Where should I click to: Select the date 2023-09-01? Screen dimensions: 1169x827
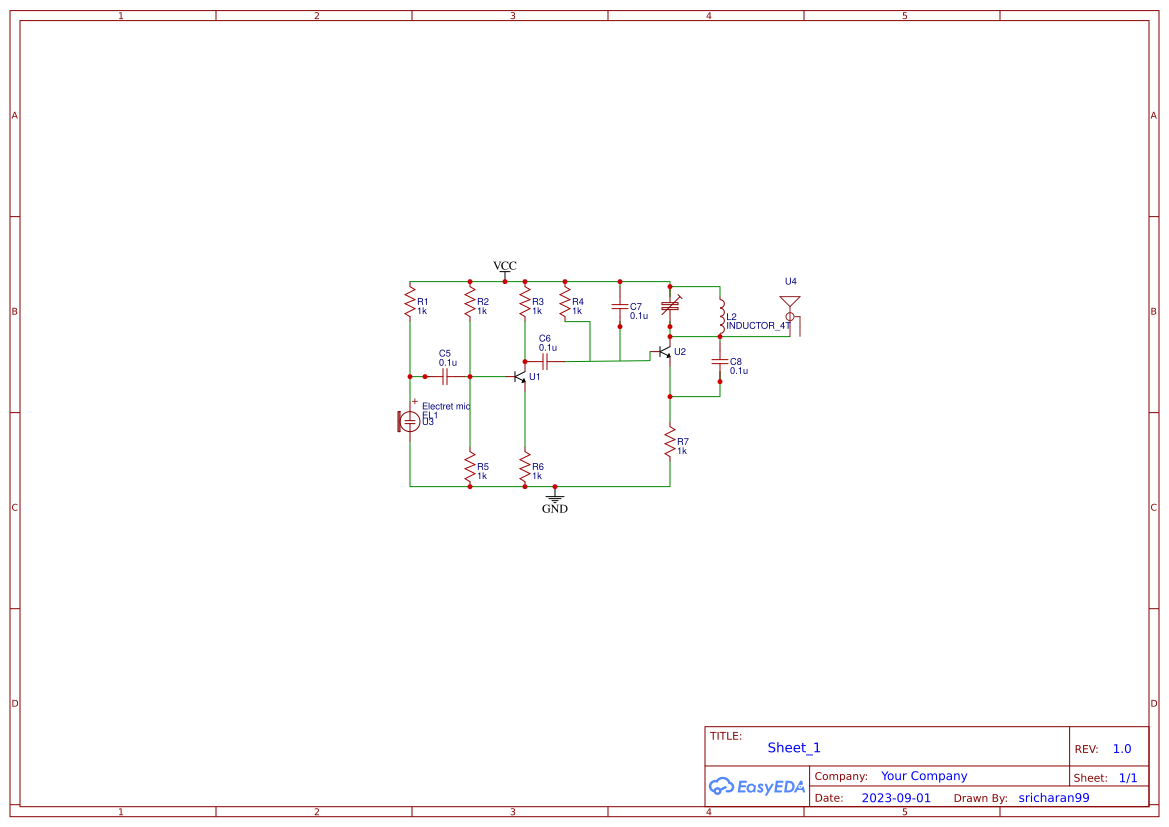coord(897,798)
